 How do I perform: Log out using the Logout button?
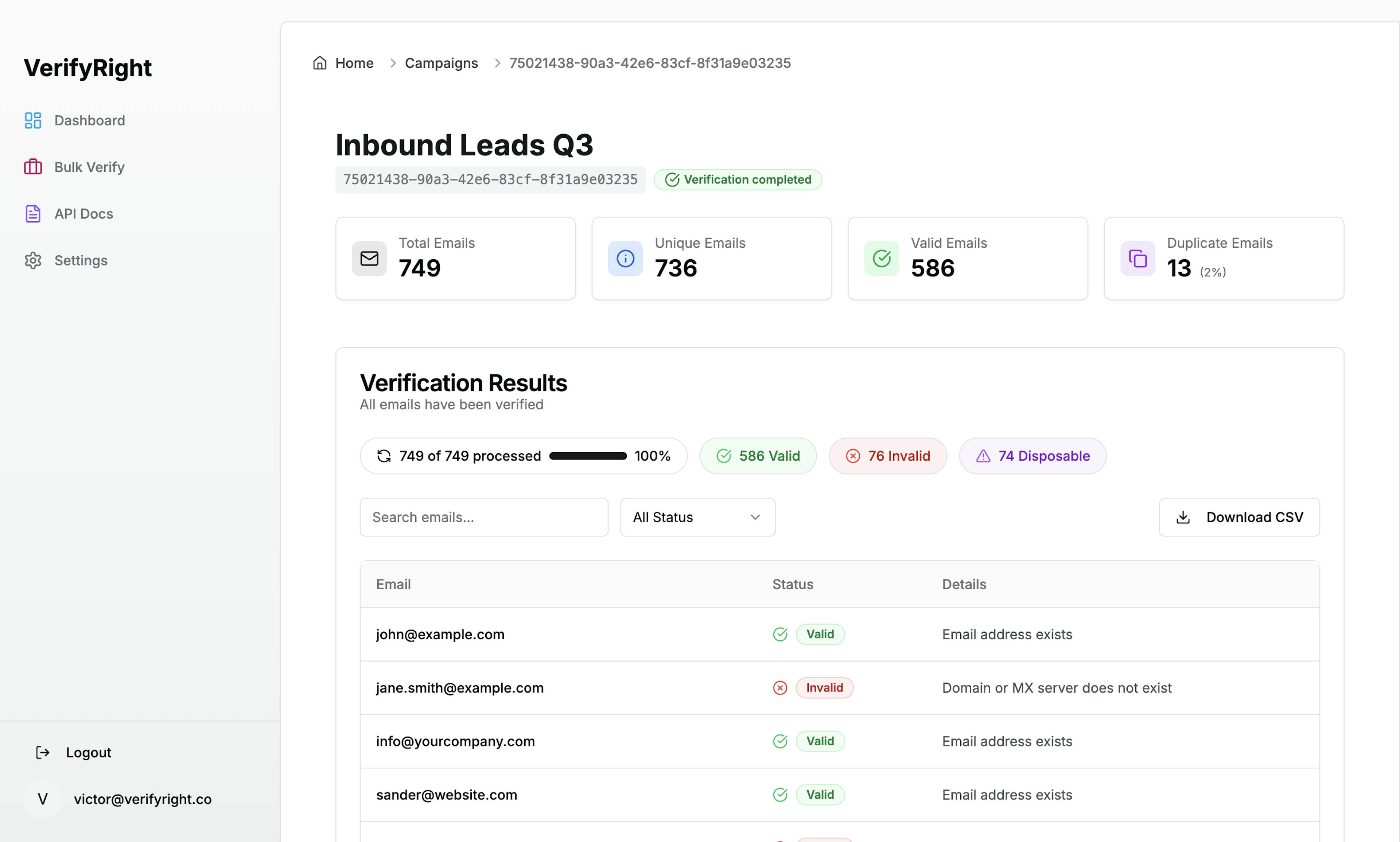[x=74, y=752]
